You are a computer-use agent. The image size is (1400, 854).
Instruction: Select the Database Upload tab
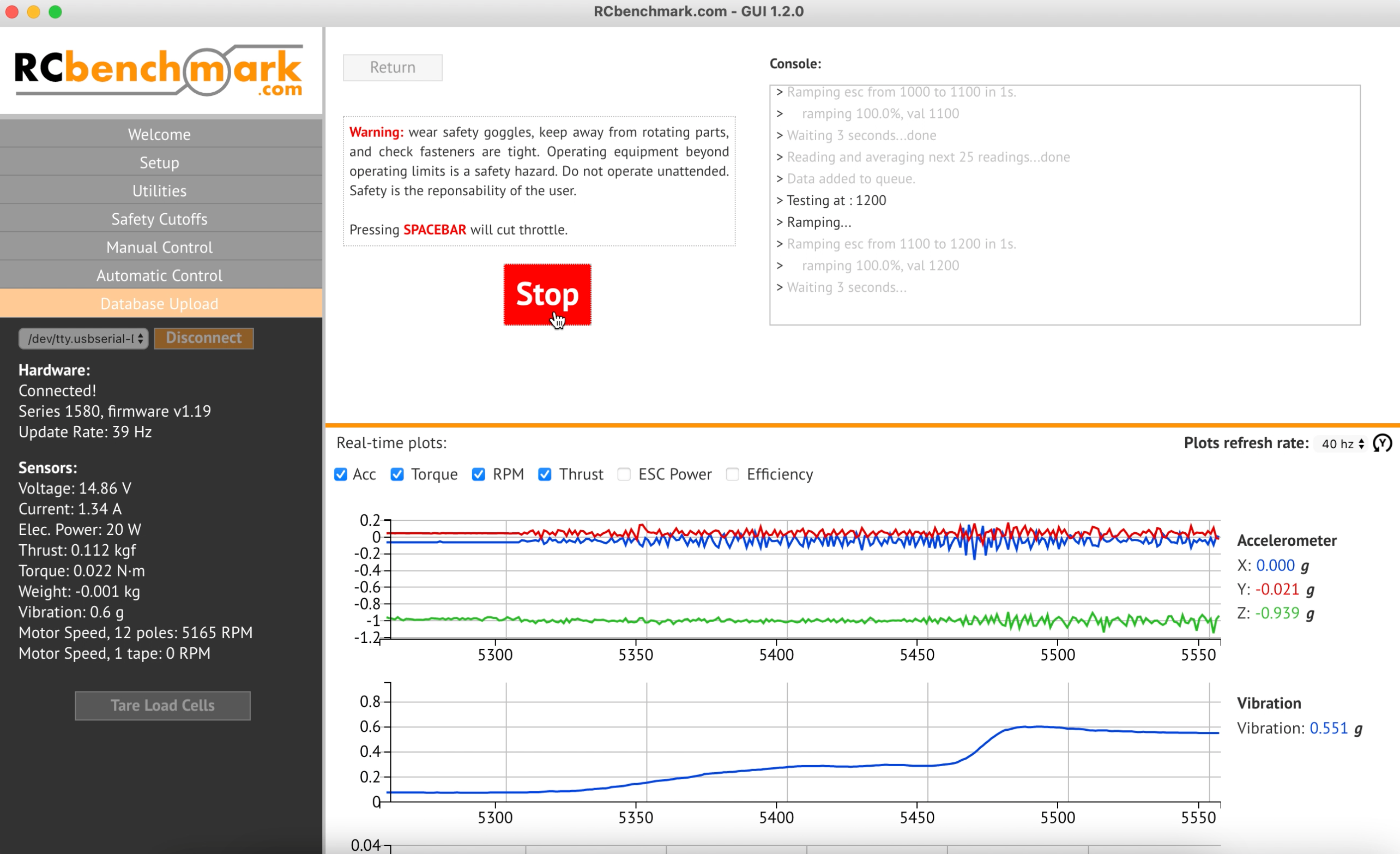click(160, 303)
